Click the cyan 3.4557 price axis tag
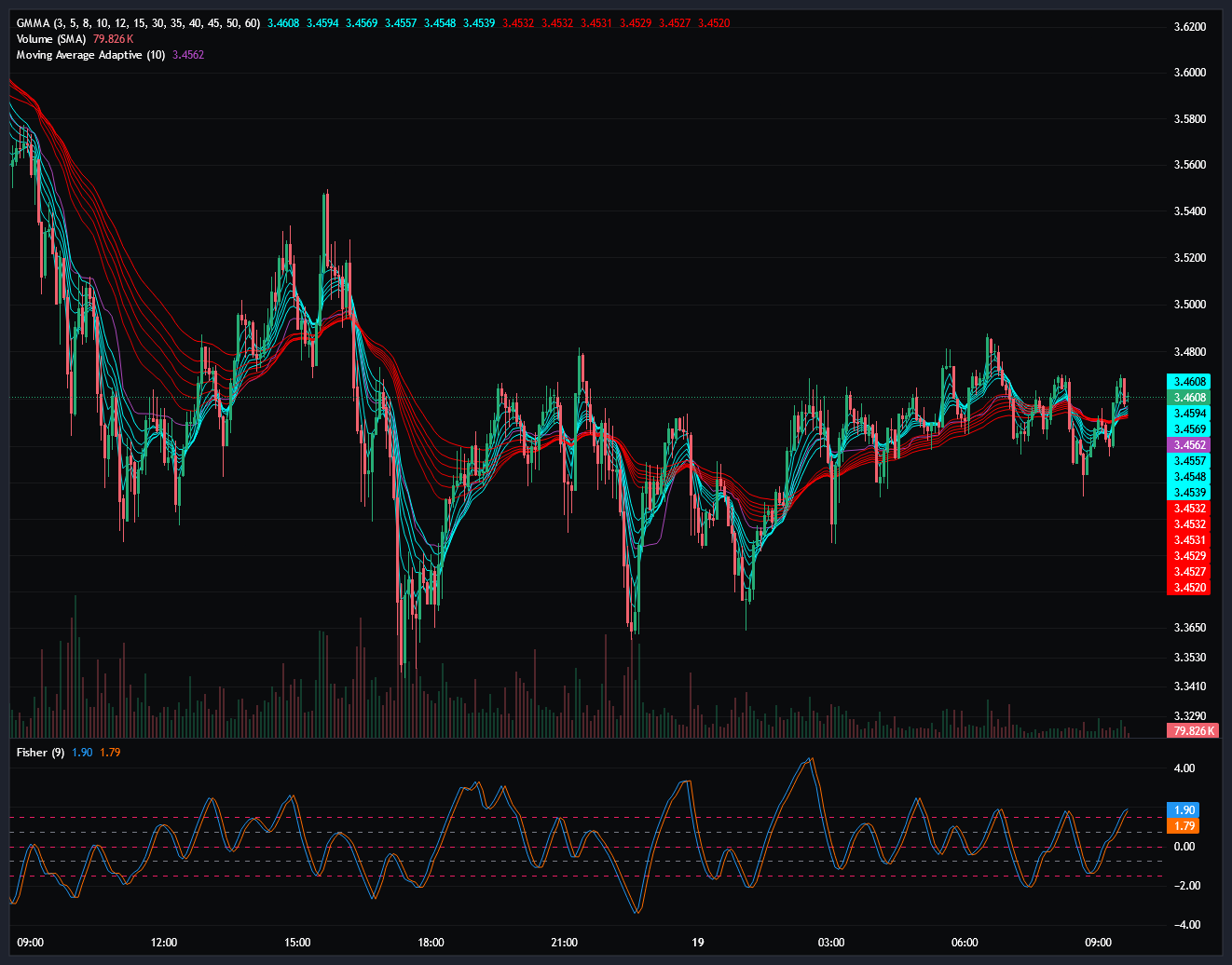This screenshot has height=965, width=1232. tap(1188, 461)
